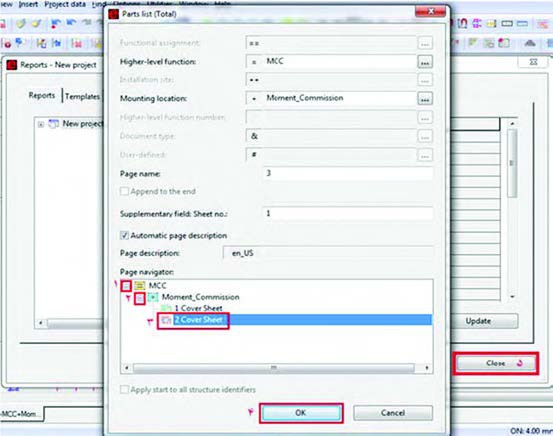Click the undo arrow icon in toolbar

click(71, 23)
